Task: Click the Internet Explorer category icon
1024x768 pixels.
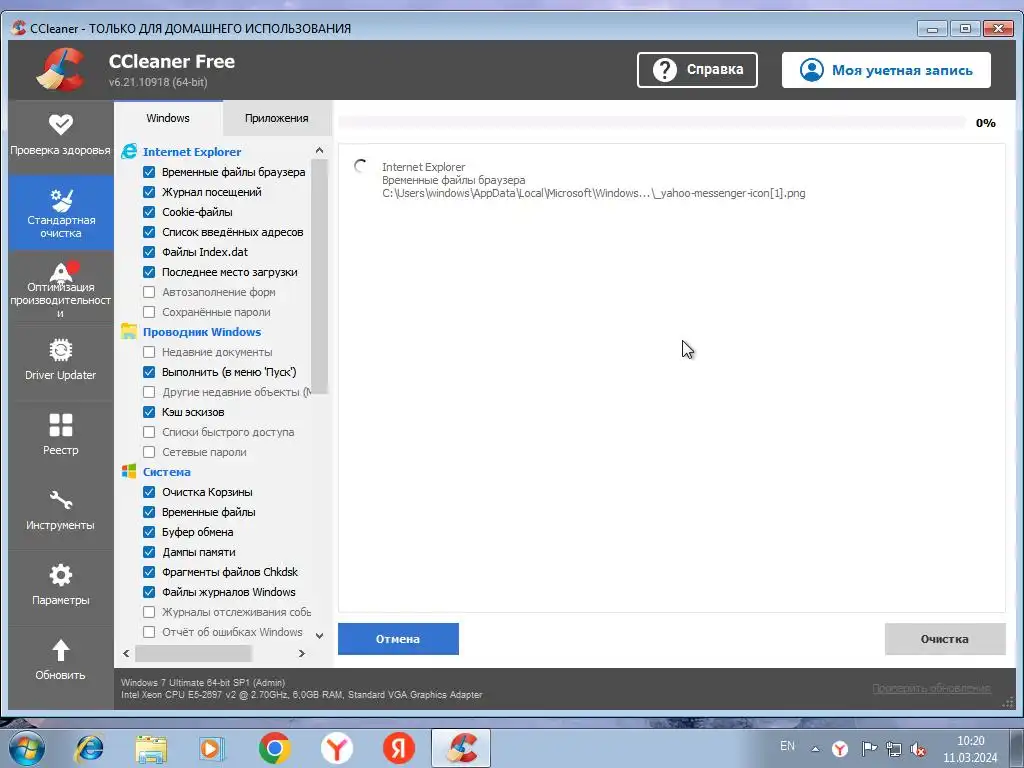Action: point(129,152)
